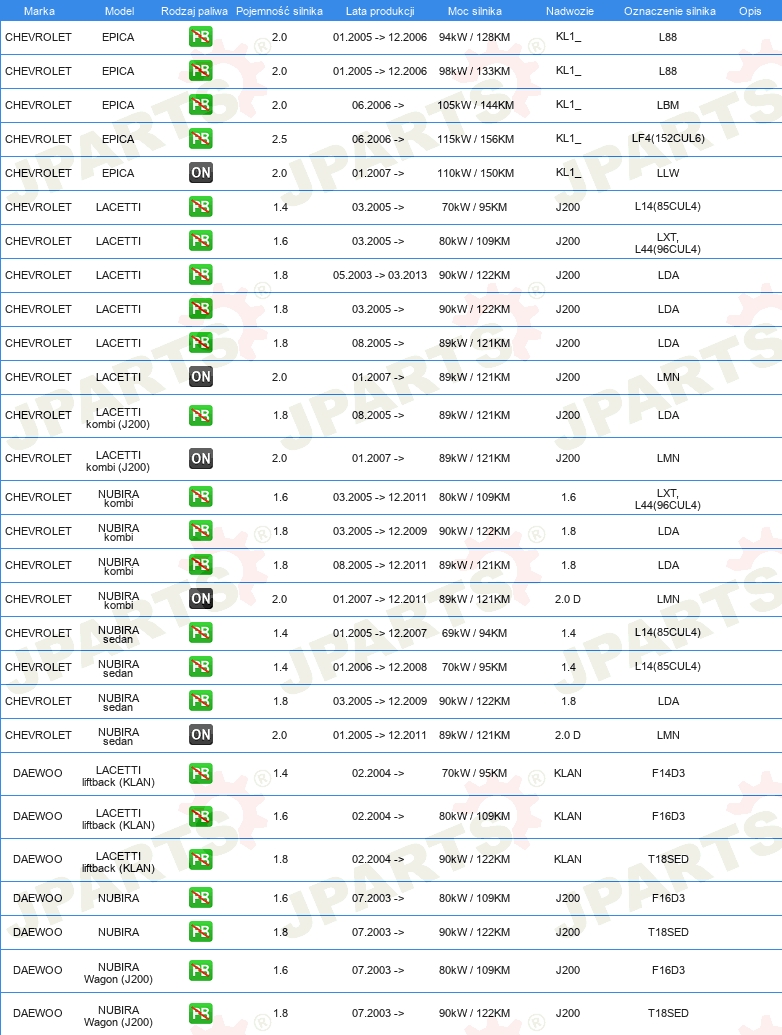
Task: Click petrol icon in Epica 98kW / 133KM row
Action: [201, 71]
